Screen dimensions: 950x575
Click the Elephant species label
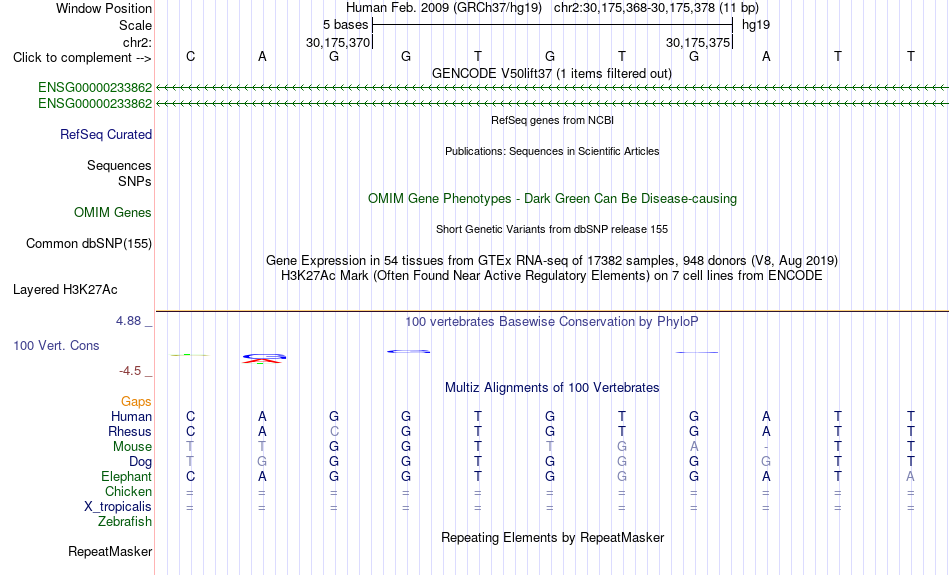[x=126, y=476]
